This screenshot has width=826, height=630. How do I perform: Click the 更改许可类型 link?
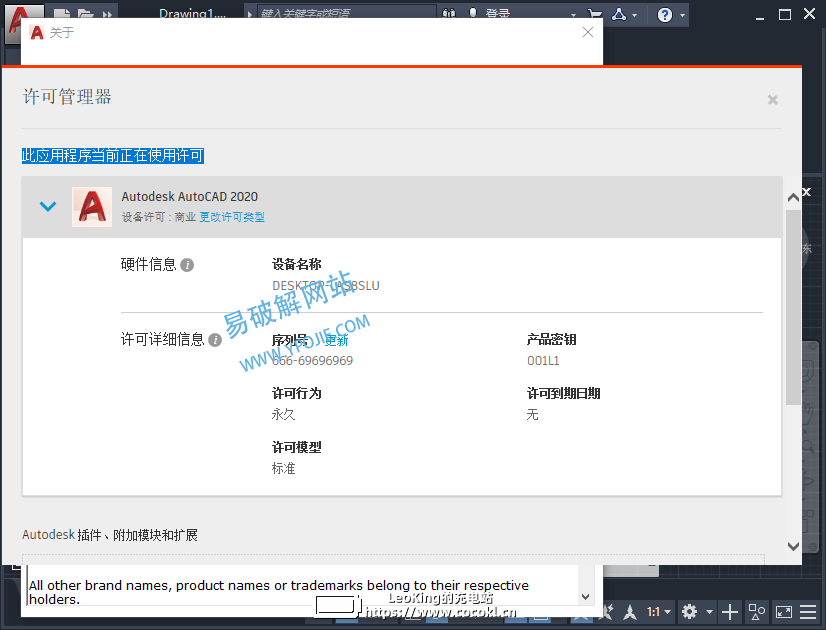click(x=232, y=217)
